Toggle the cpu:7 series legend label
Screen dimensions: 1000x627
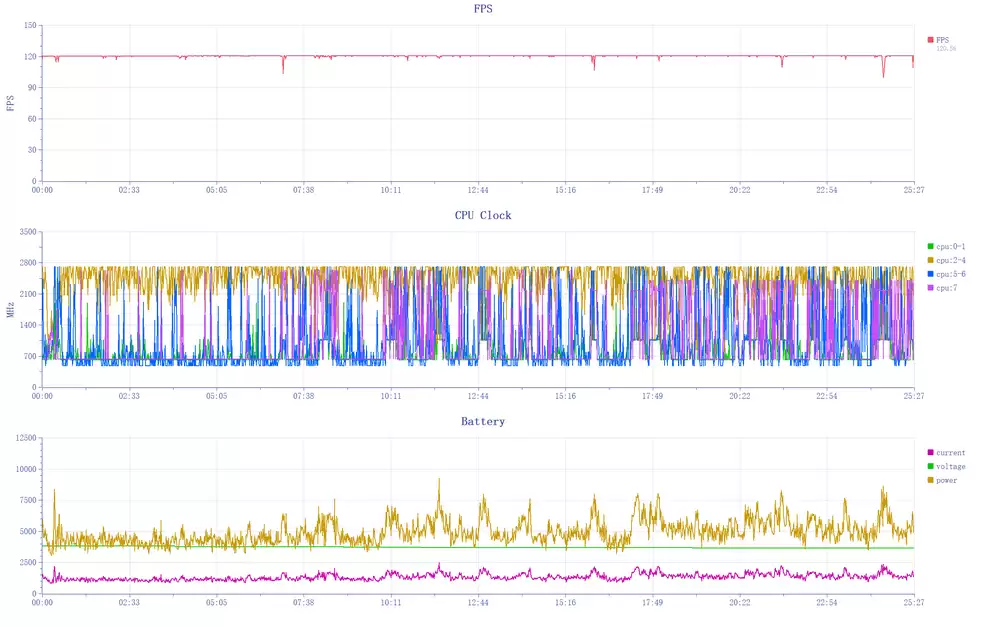click(x=946, y=287)
